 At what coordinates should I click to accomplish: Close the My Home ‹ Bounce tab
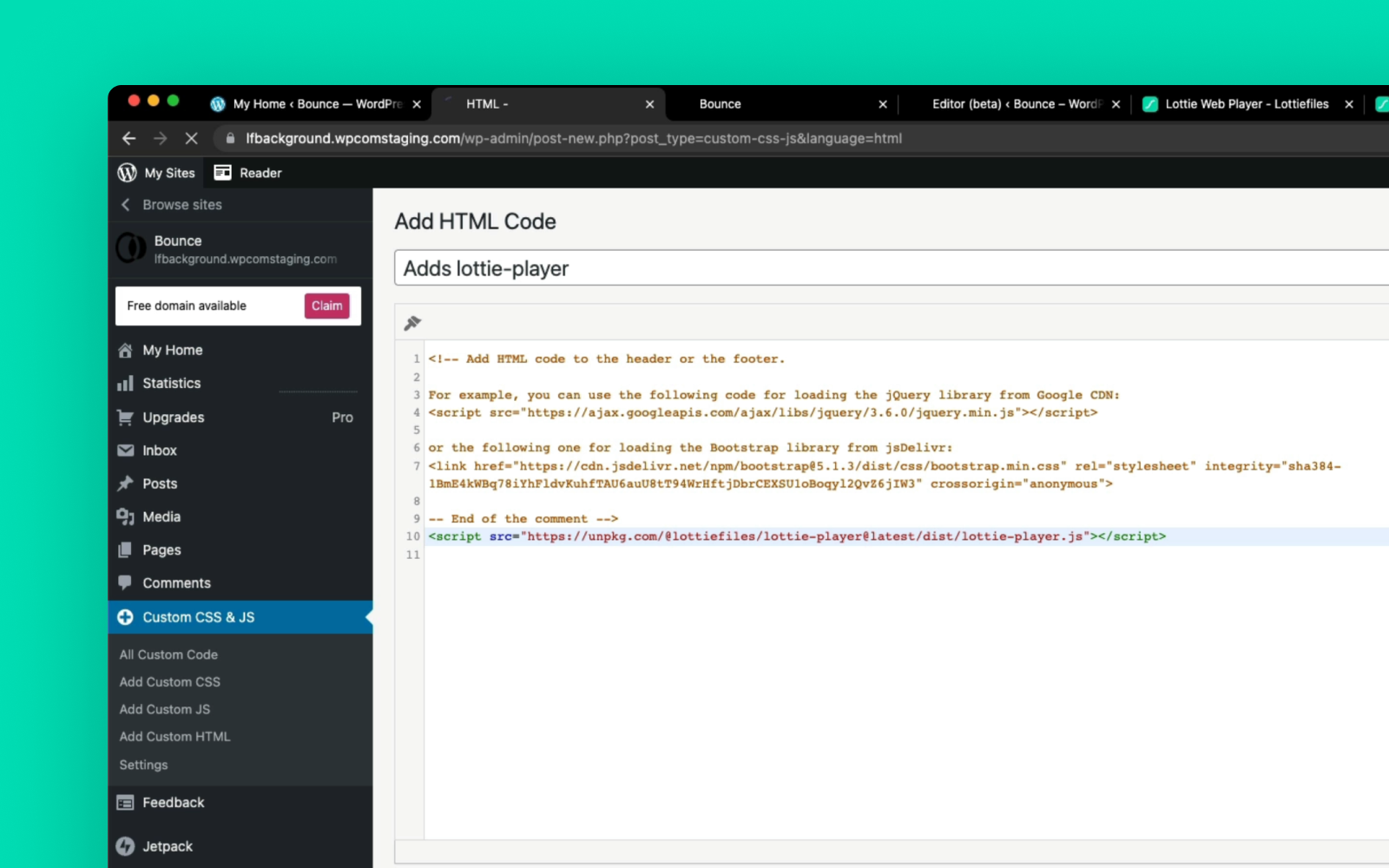(417, 104)
